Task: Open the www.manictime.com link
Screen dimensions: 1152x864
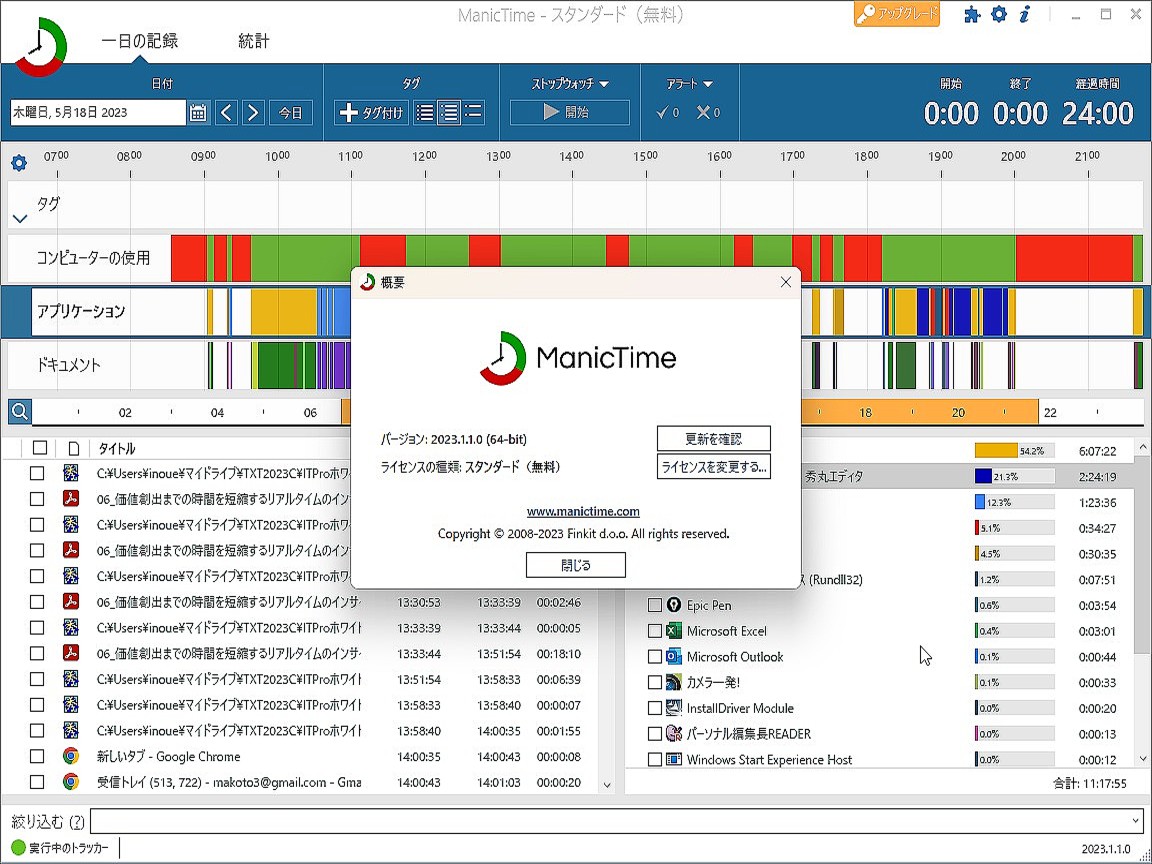Action: coord(583,511)
